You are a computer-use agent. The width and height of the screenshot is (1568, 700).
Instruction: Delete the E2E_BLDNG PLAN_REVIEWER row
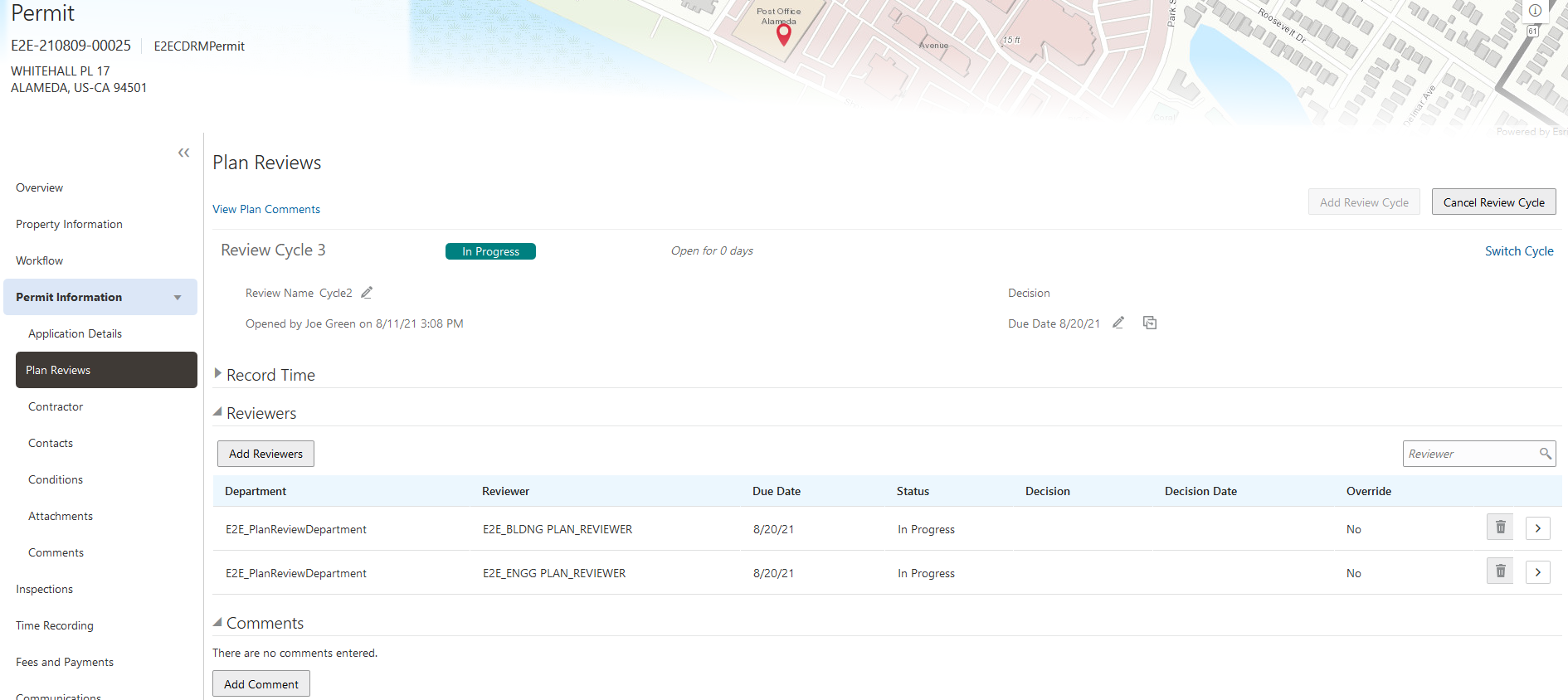pos(1500,527)
